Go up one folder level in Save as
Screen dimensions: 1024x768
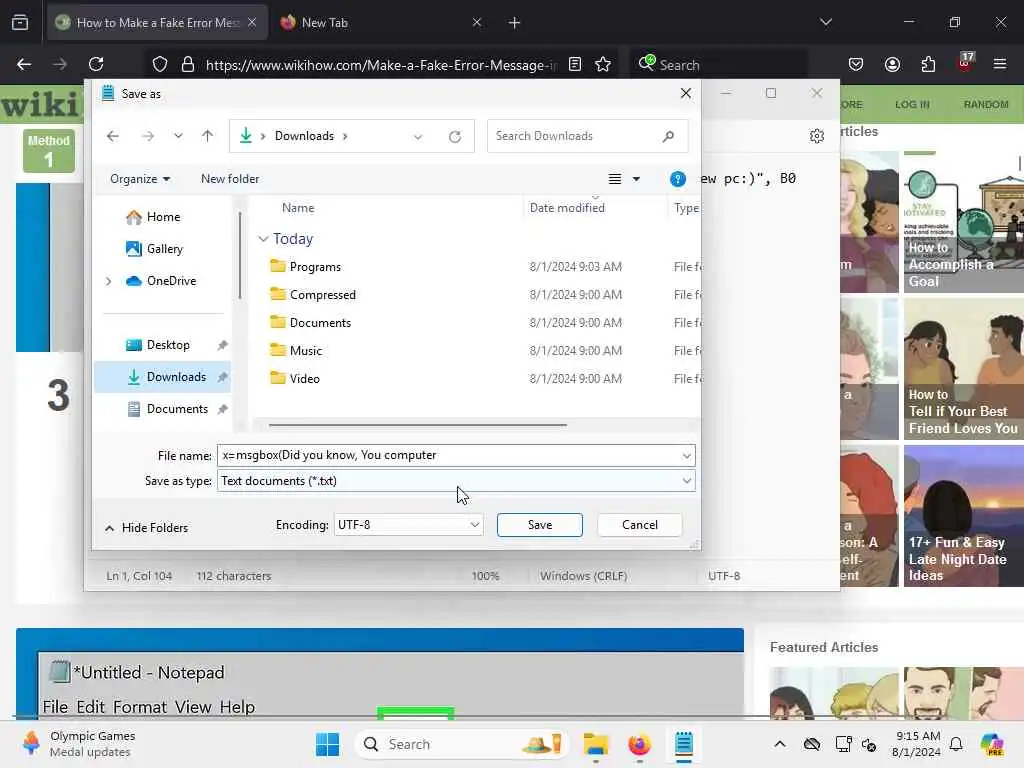pyautogui.click(x=208, y=136)
